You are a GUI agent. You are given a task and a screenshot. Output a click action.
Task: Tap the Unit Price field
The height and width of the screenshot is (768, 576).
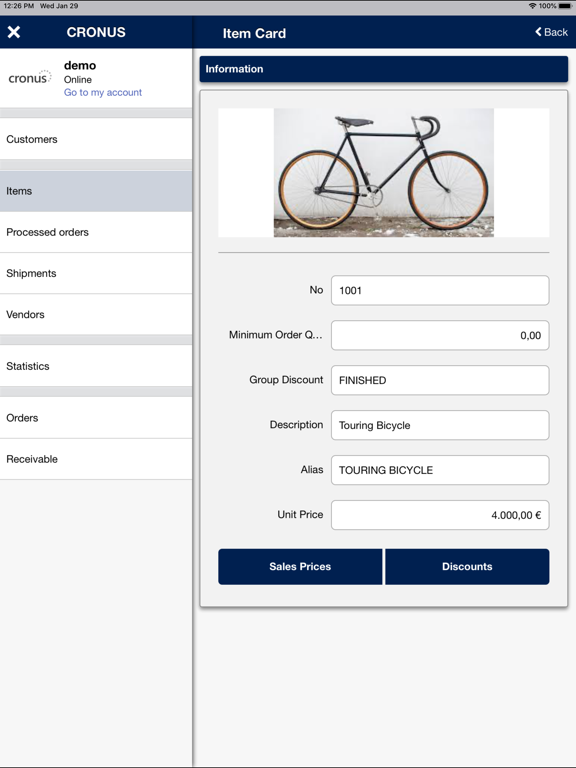[440, 515]
